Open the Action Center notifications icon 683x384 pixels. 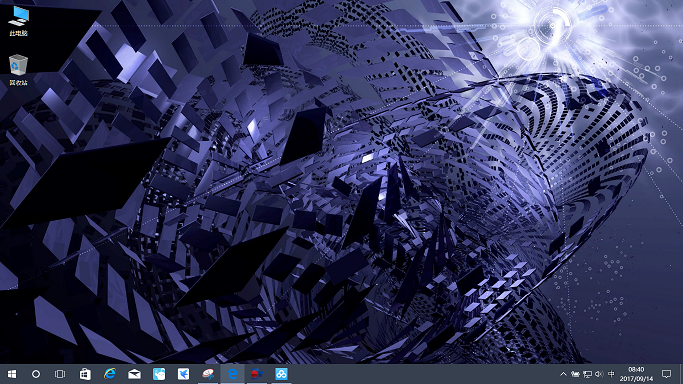[x=666, y=374]
